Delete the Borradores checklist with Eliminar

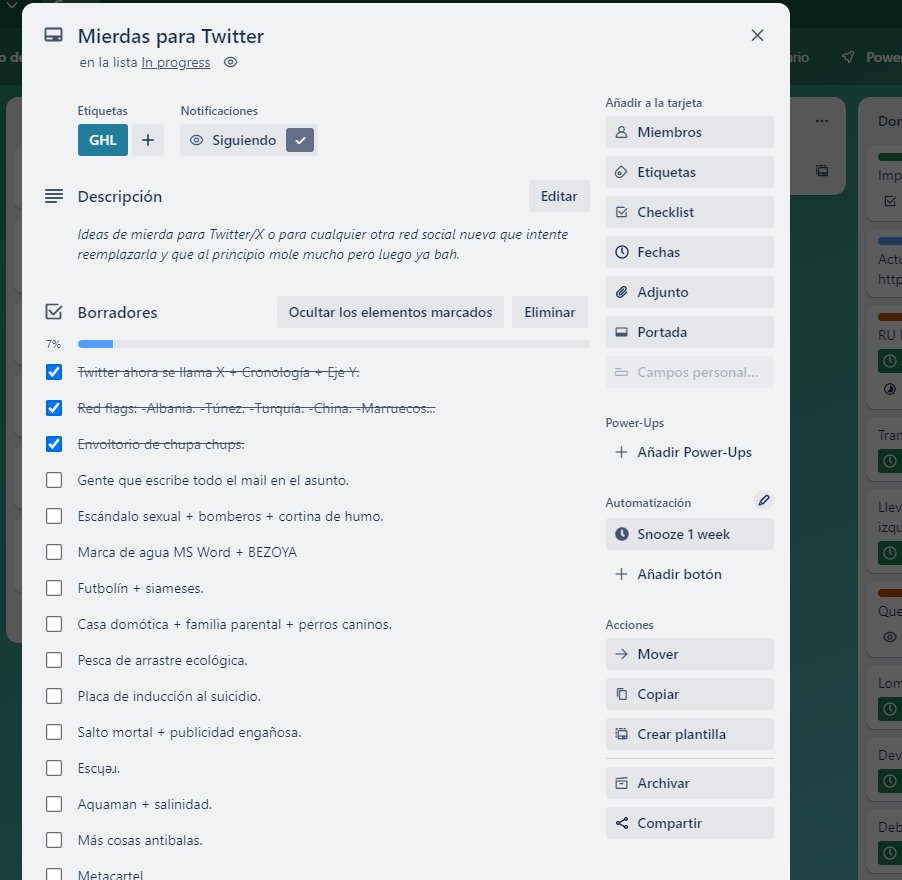coord(549,312)
